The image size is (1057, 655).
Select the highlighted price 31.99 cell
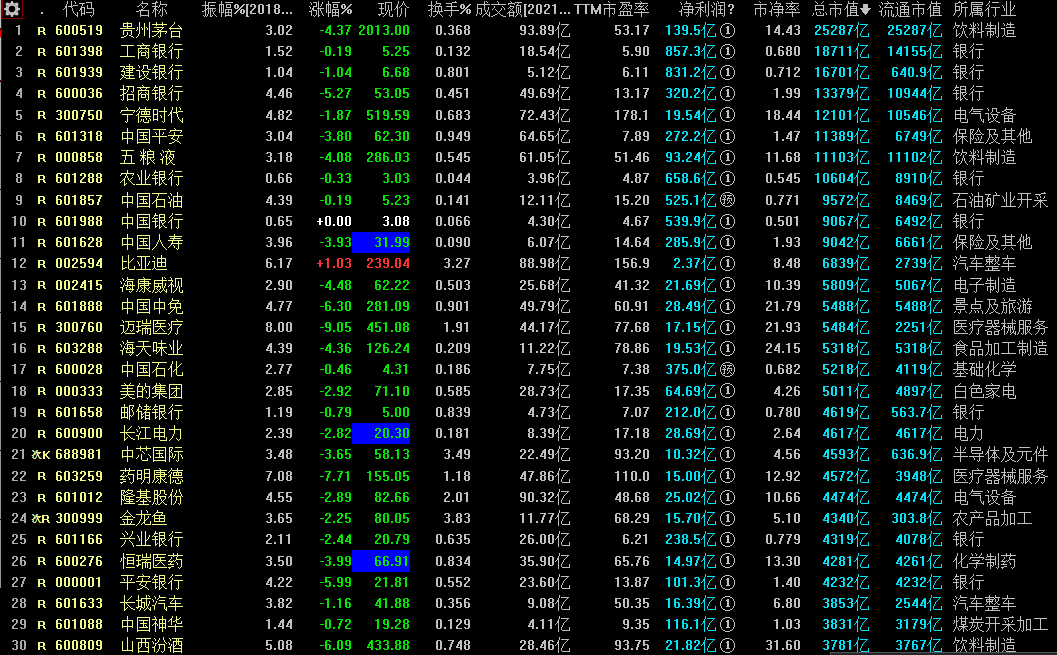381,242
